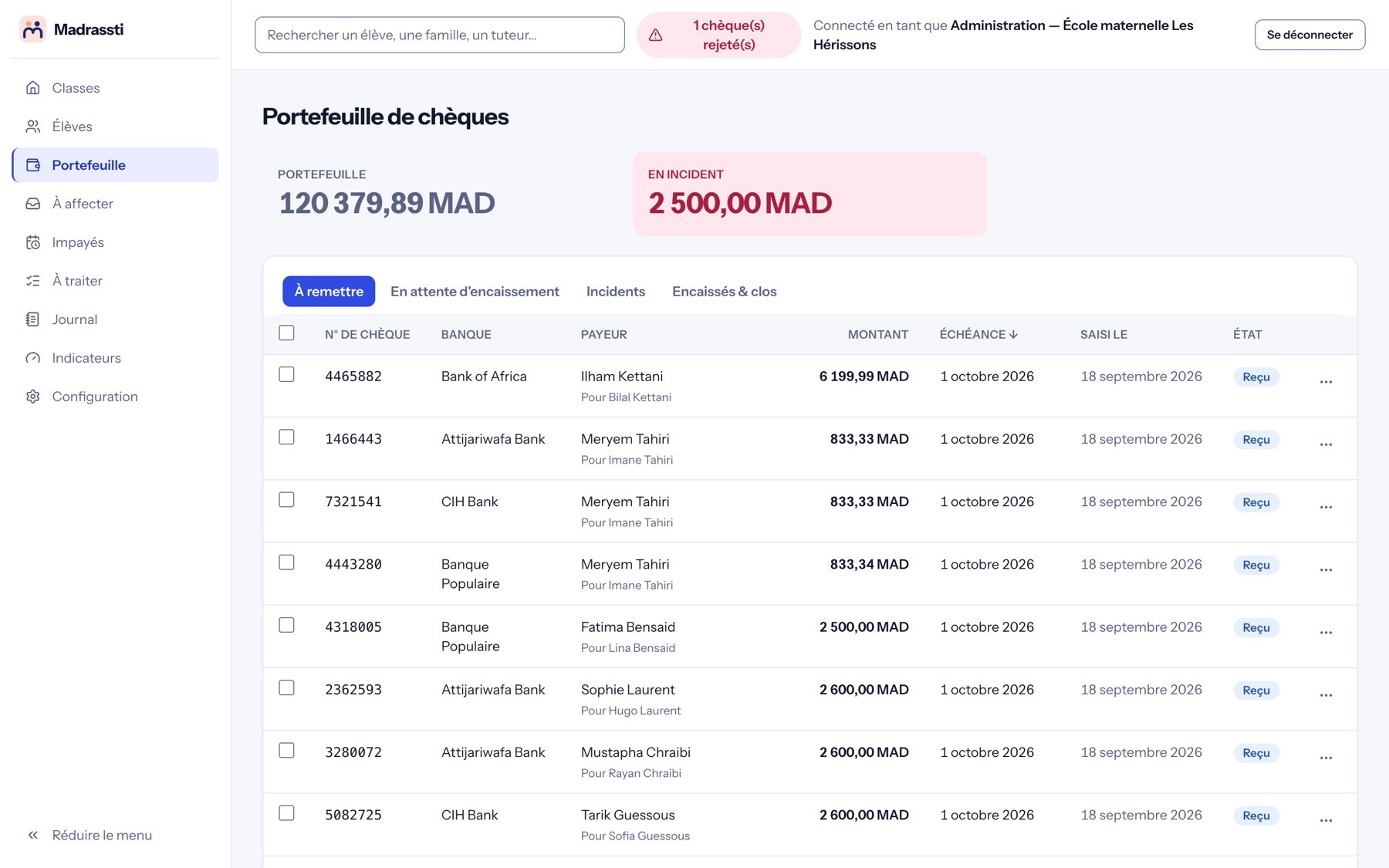
Task: Click the À affecter inbox icon
Action: tap(32, 204)
